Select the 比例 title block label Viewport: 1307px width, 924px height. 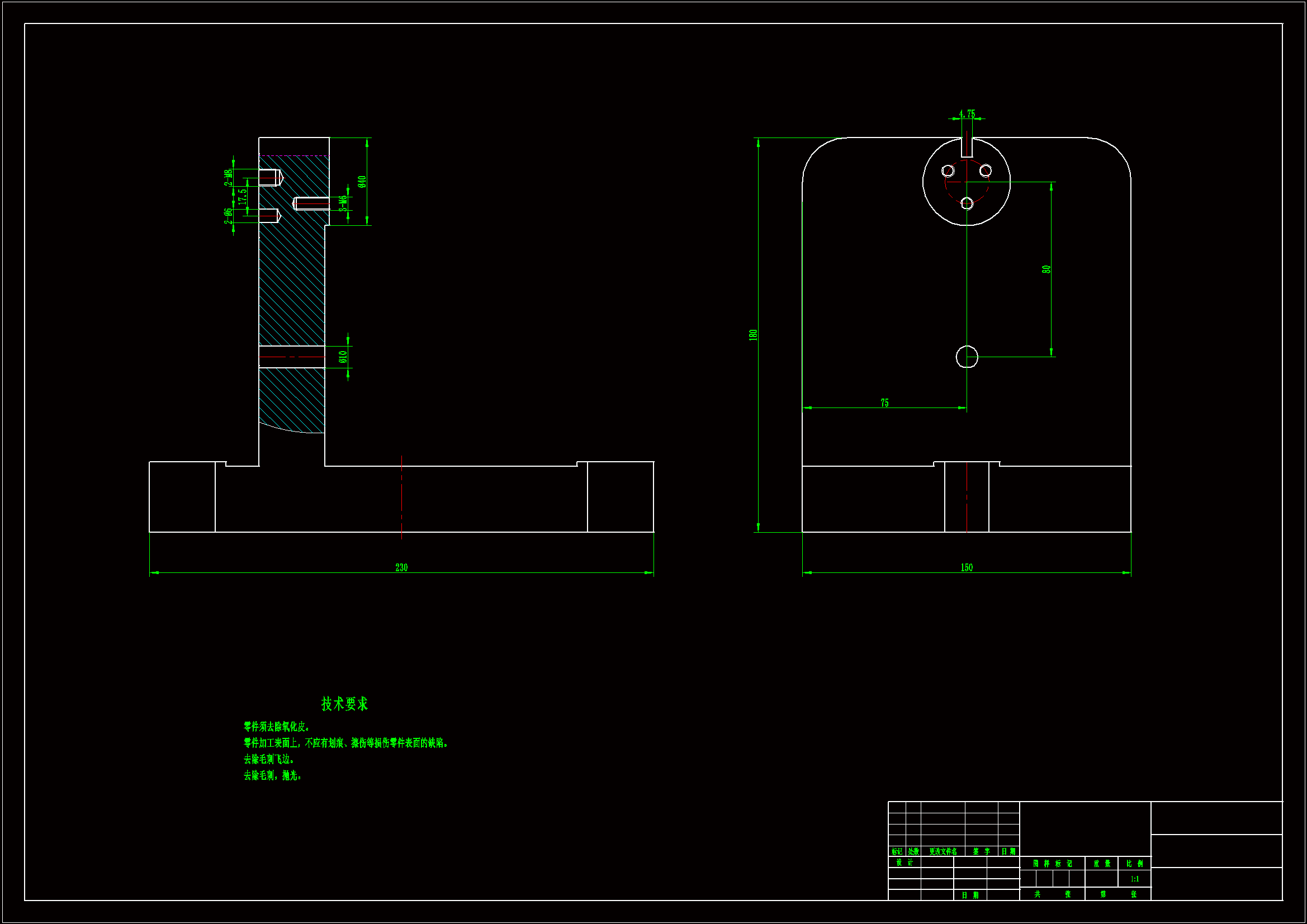(x=1134, y=864)
